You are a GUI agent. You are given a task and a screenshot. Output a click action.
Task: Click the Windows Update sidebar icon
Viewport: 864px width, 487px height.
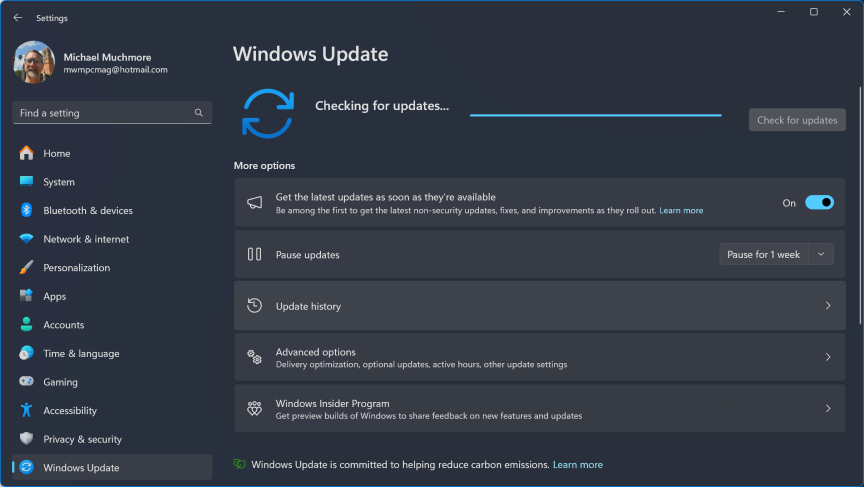pos(26,467)
